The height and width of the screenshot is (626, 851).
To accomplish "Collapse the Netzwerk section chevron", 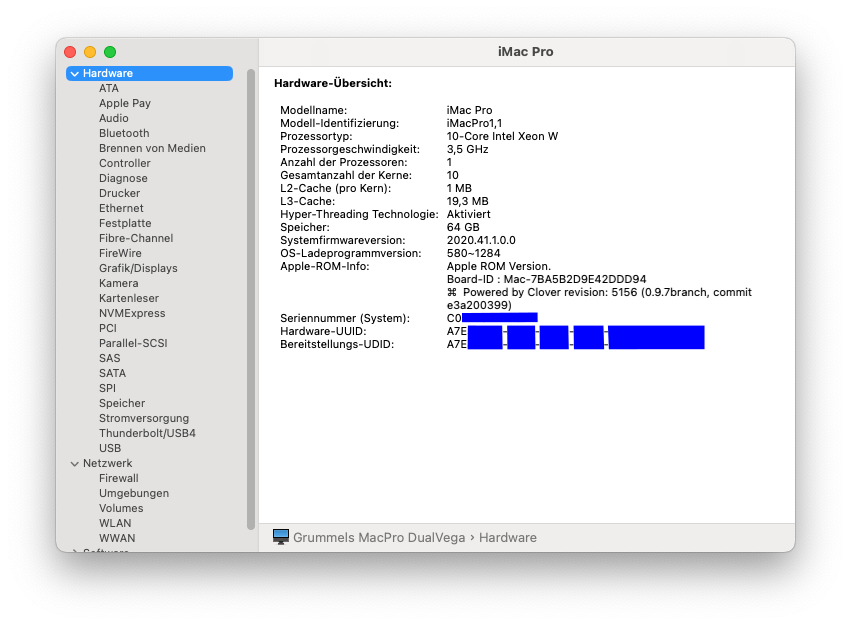I will [75, 464].
